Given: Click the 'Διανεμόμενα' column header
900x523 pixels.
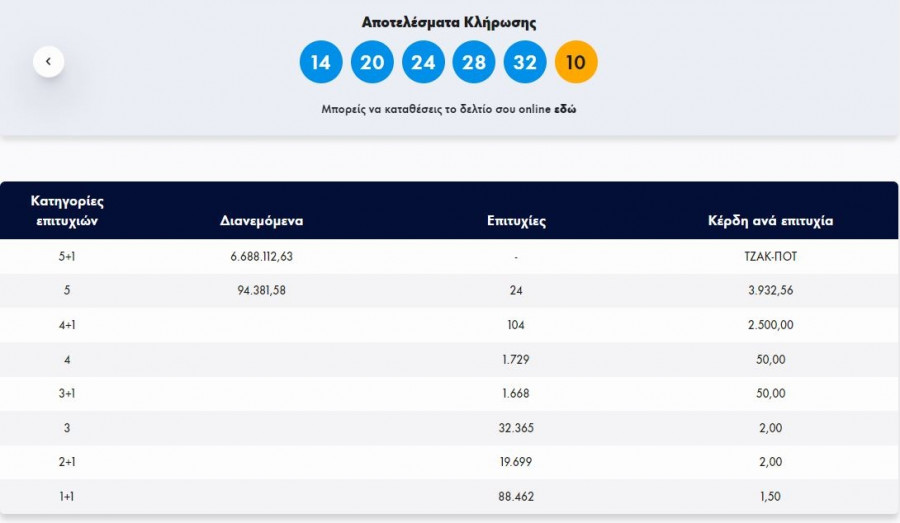Looking at the screenshot, I should pyautogui.click(x=261, y=221).
